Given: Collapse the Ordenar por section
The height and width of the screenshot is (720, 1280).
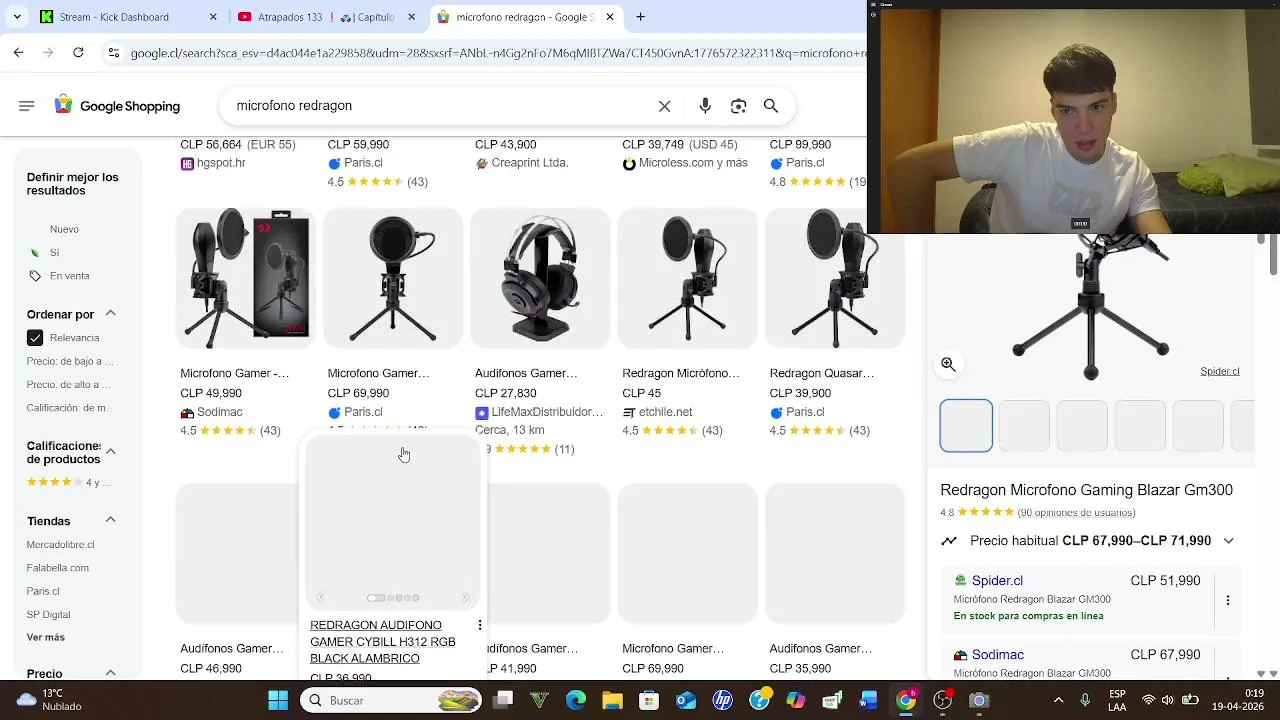Looking at the screenshot, I should click(x=110, y=314).
